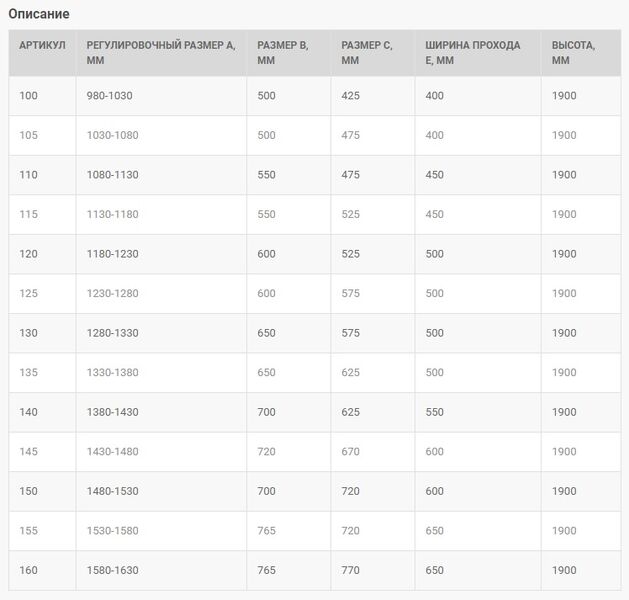Image resolution: width=629 pixels, height=600 pixels.
Task: Click the 1180-1230 range value
Action: pos(113,254)
